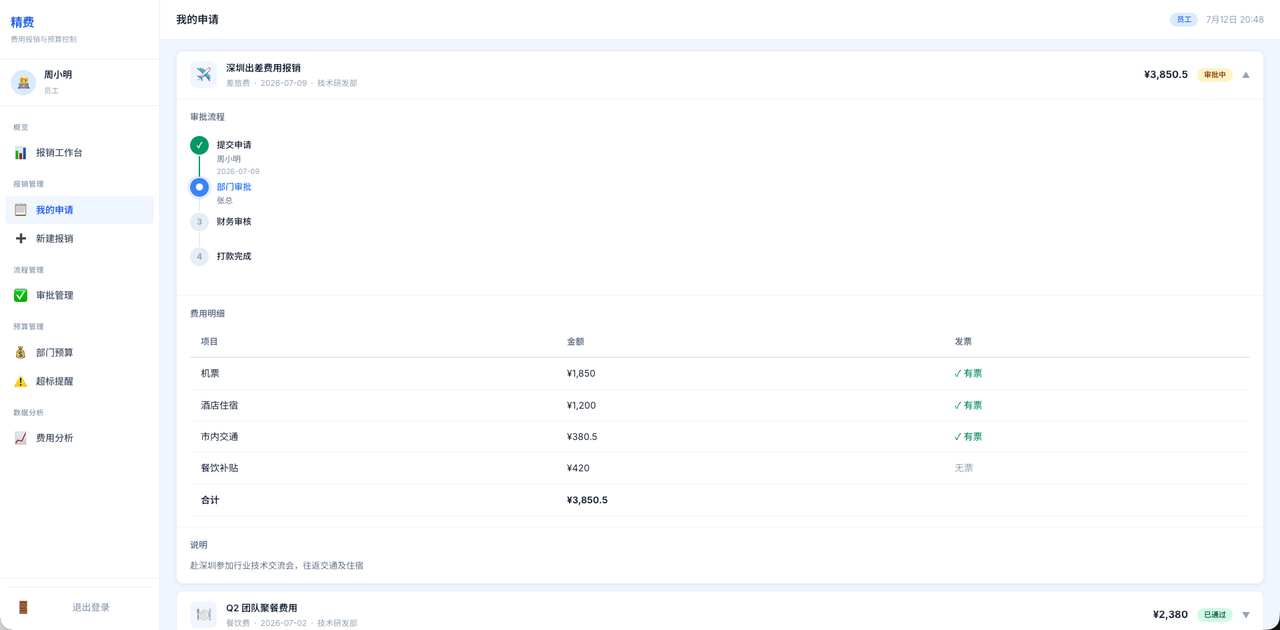The image size is (1280, 630).
Task: Click the green completed step icon 提交申请
Action: pyautogui.click(x=199, y=145)
